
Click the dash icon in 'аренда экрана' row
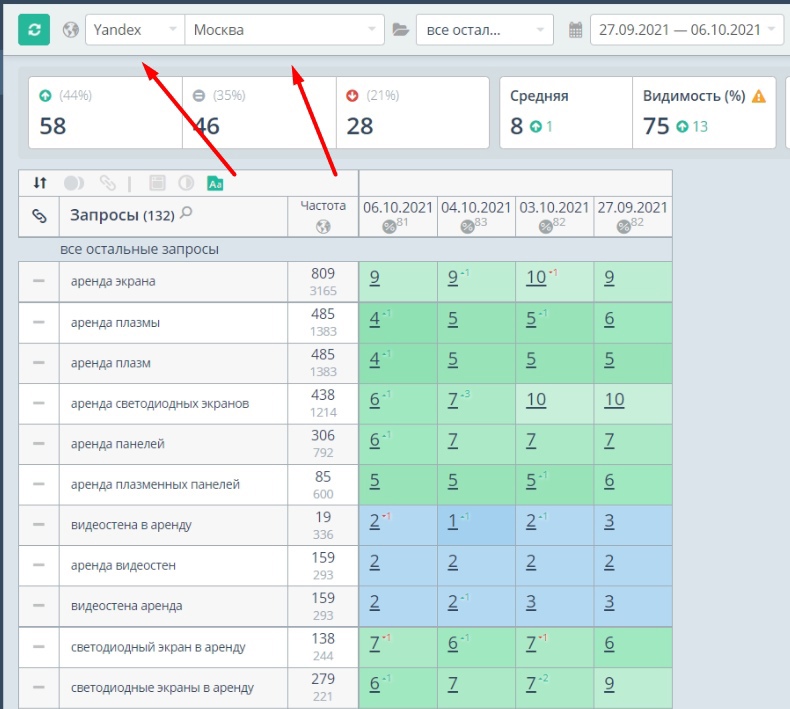[x=39, y=281]
